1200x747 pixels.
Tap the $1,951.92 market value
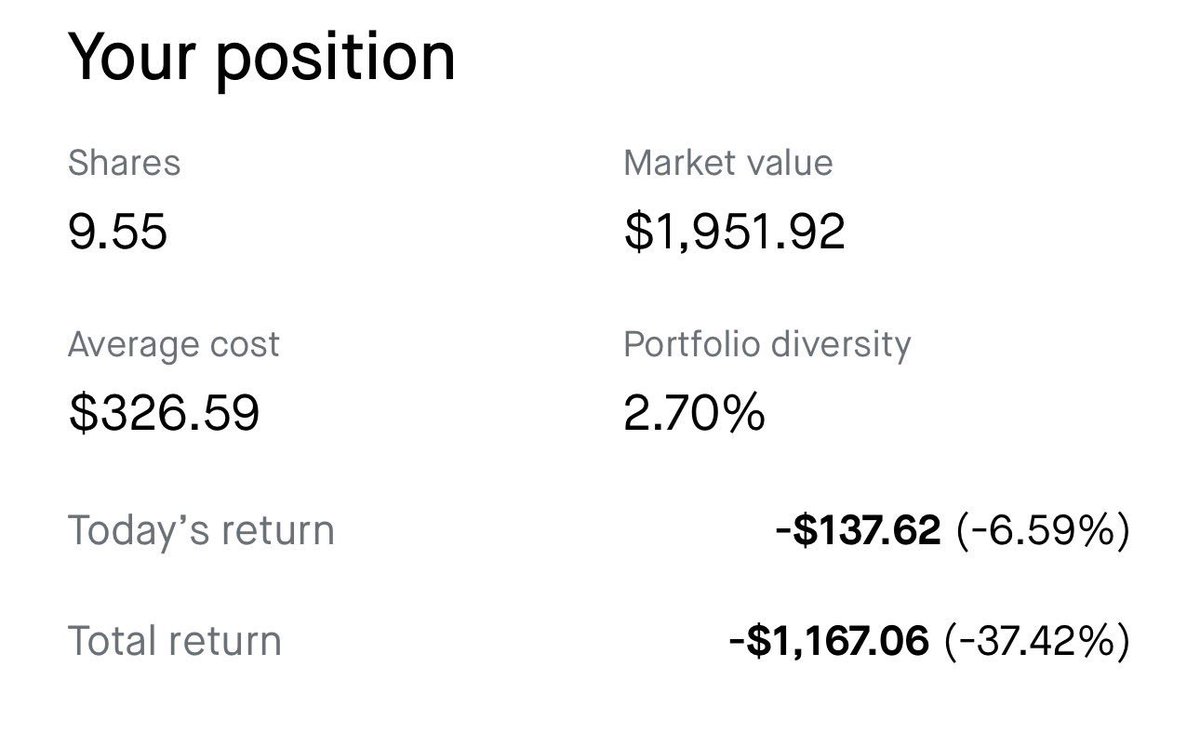pyautogui.click(x=734, y=232)
